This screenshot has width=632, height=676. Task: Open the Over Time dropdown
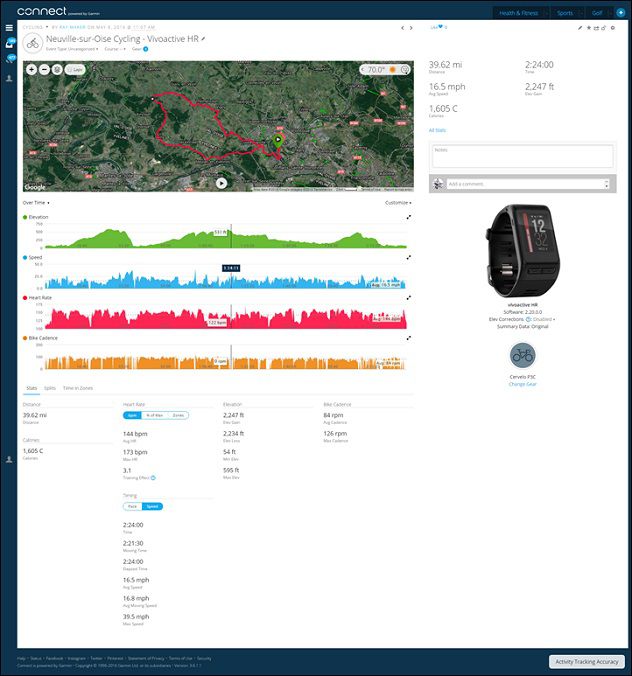click(x=36, y=203)
